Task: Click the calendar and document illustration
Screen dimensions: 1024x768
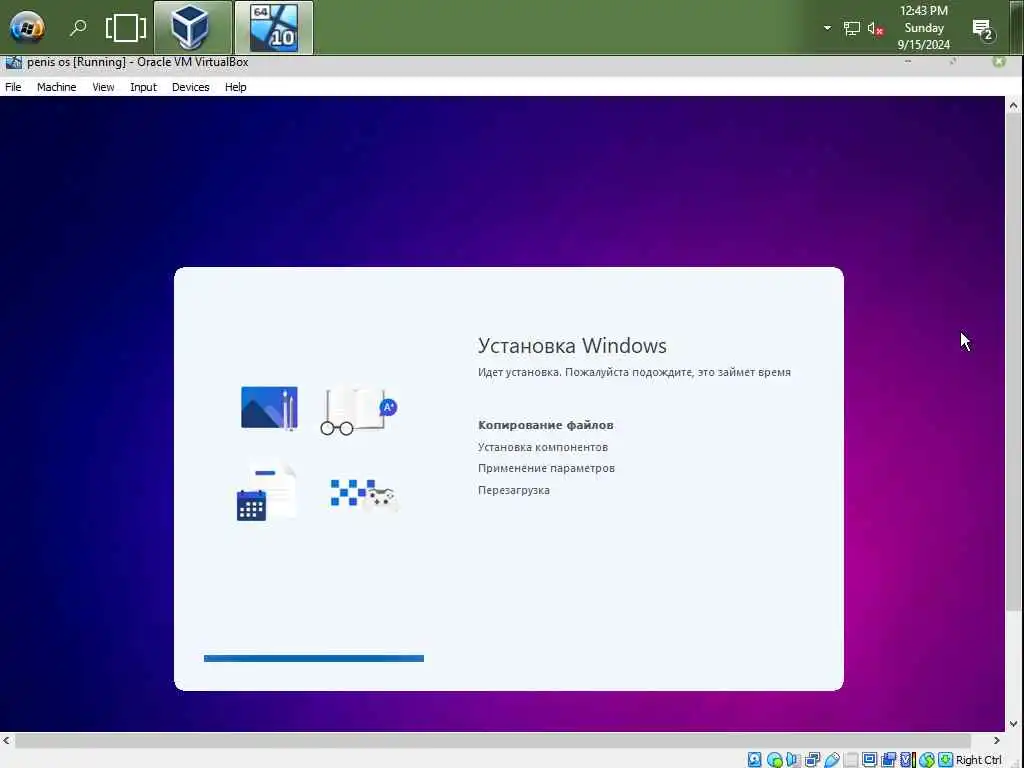Action: pos(266,492)
